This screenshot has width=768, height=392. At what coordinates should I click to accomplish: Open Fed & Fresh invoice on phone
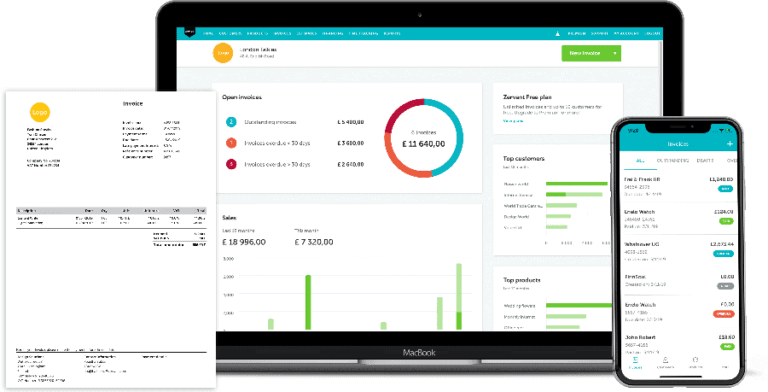[678, 186]
